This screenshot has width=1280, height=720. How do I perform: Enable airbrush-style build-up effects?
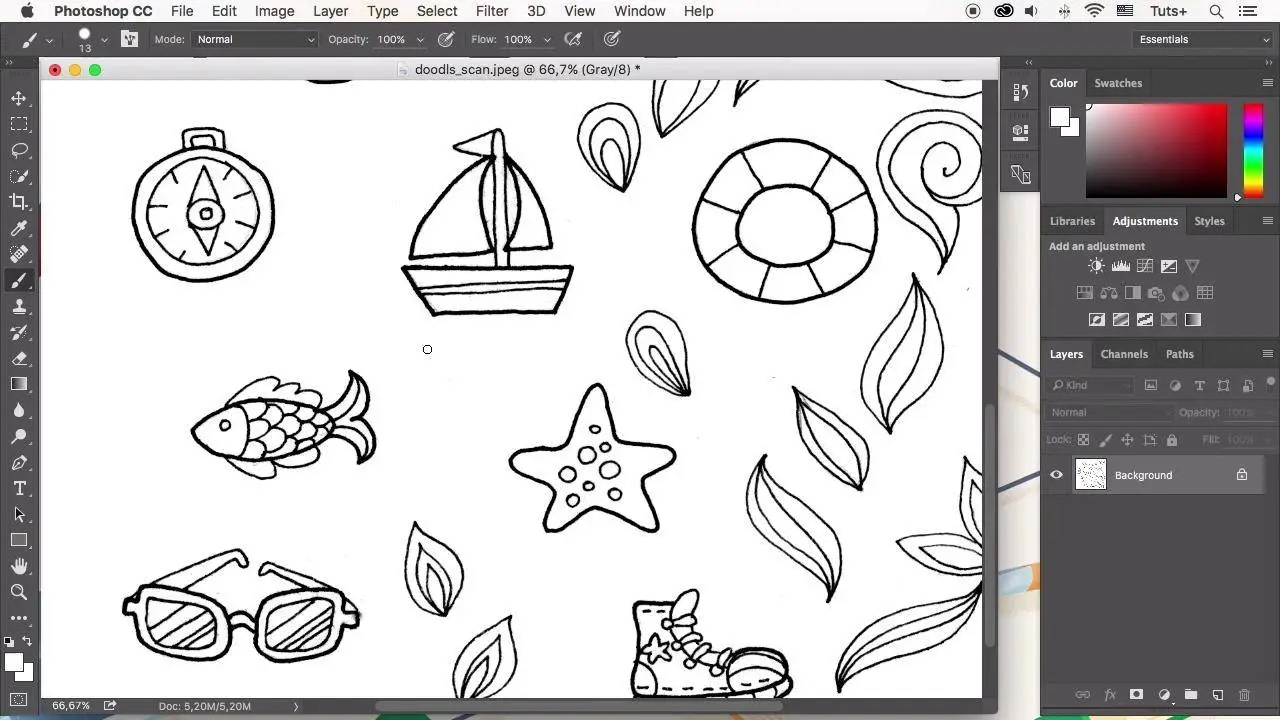(x=573, y=39)
